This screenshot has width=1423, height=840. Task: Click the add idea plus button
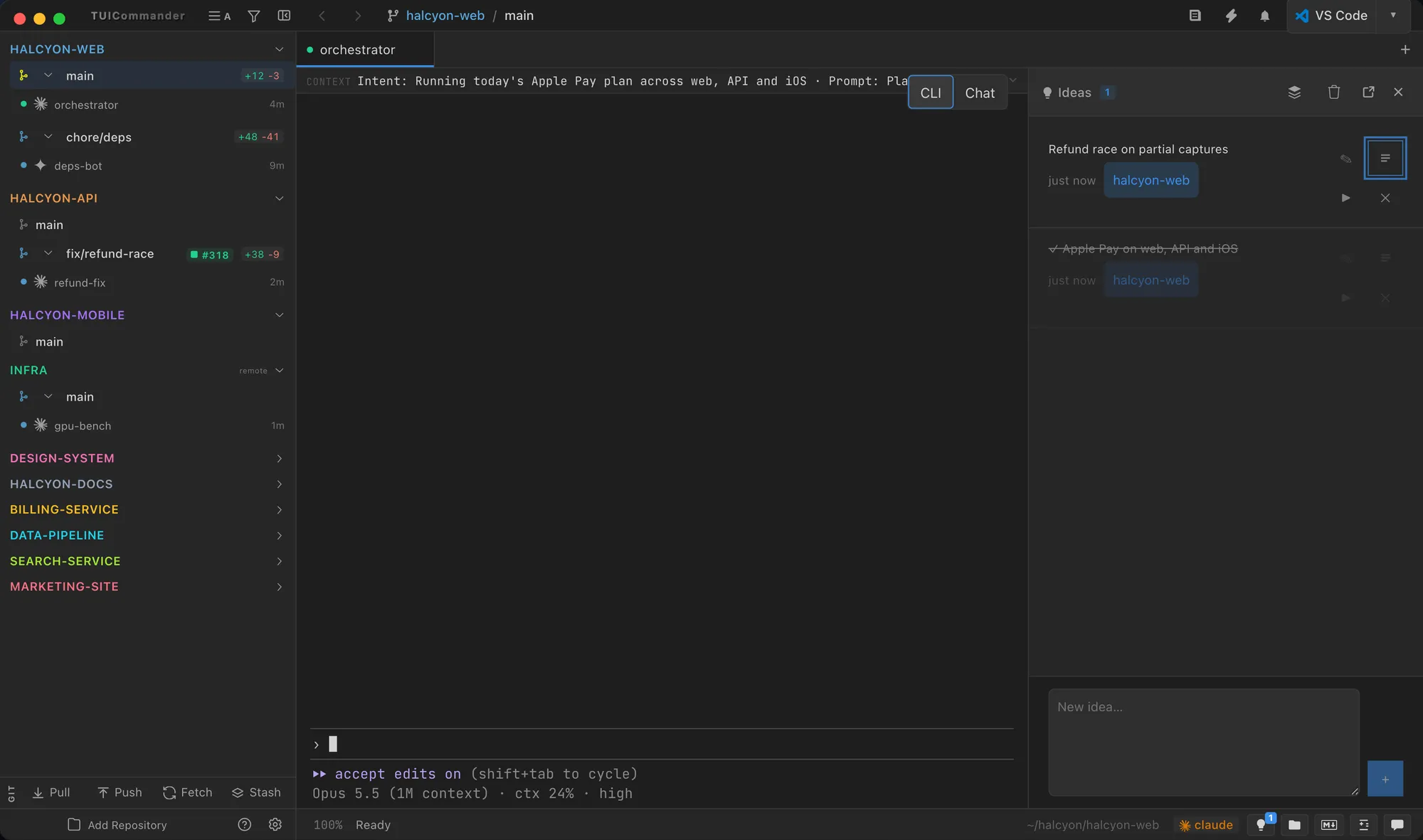pos(1385,779)
